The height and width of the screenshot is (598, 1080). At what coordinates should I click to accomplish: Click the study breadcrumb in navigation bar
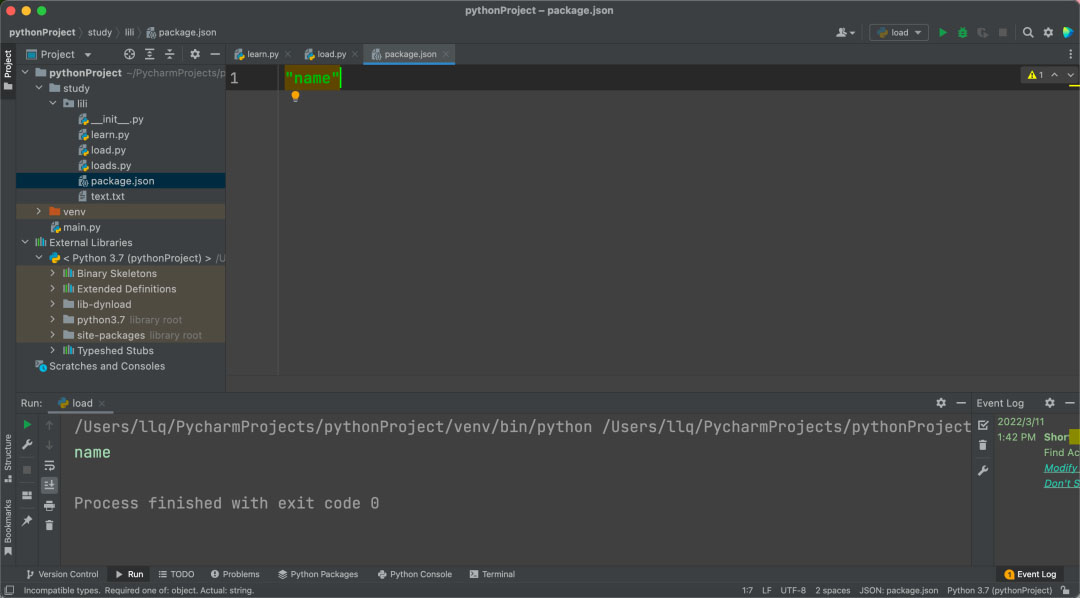pyautogui.click(x=100, y=32)
